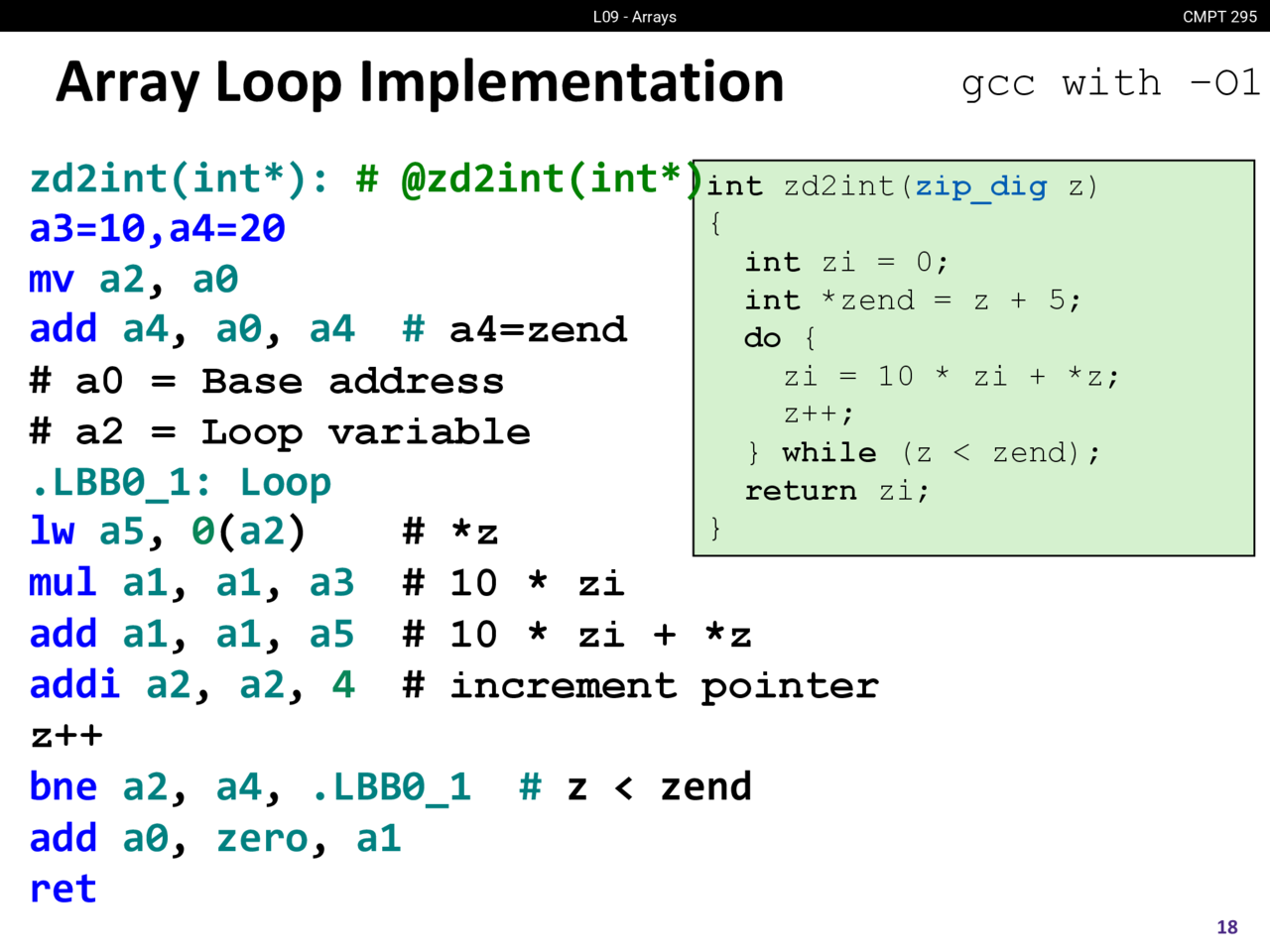
Task: Click the 'return zi;' line in C code
Action: click(836, 491)
